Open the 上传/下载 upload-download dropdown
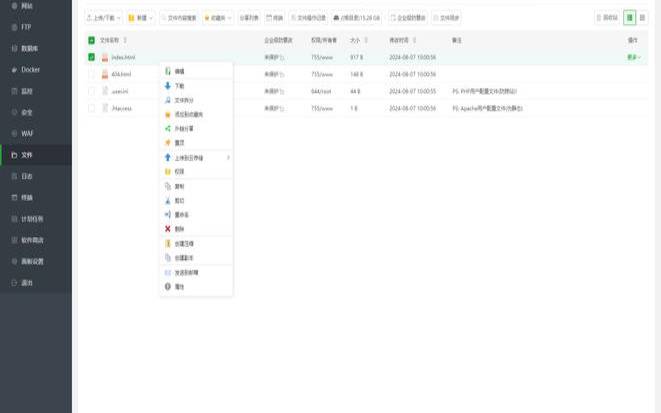This screenshot has height=413, width=661. (104, 18)
